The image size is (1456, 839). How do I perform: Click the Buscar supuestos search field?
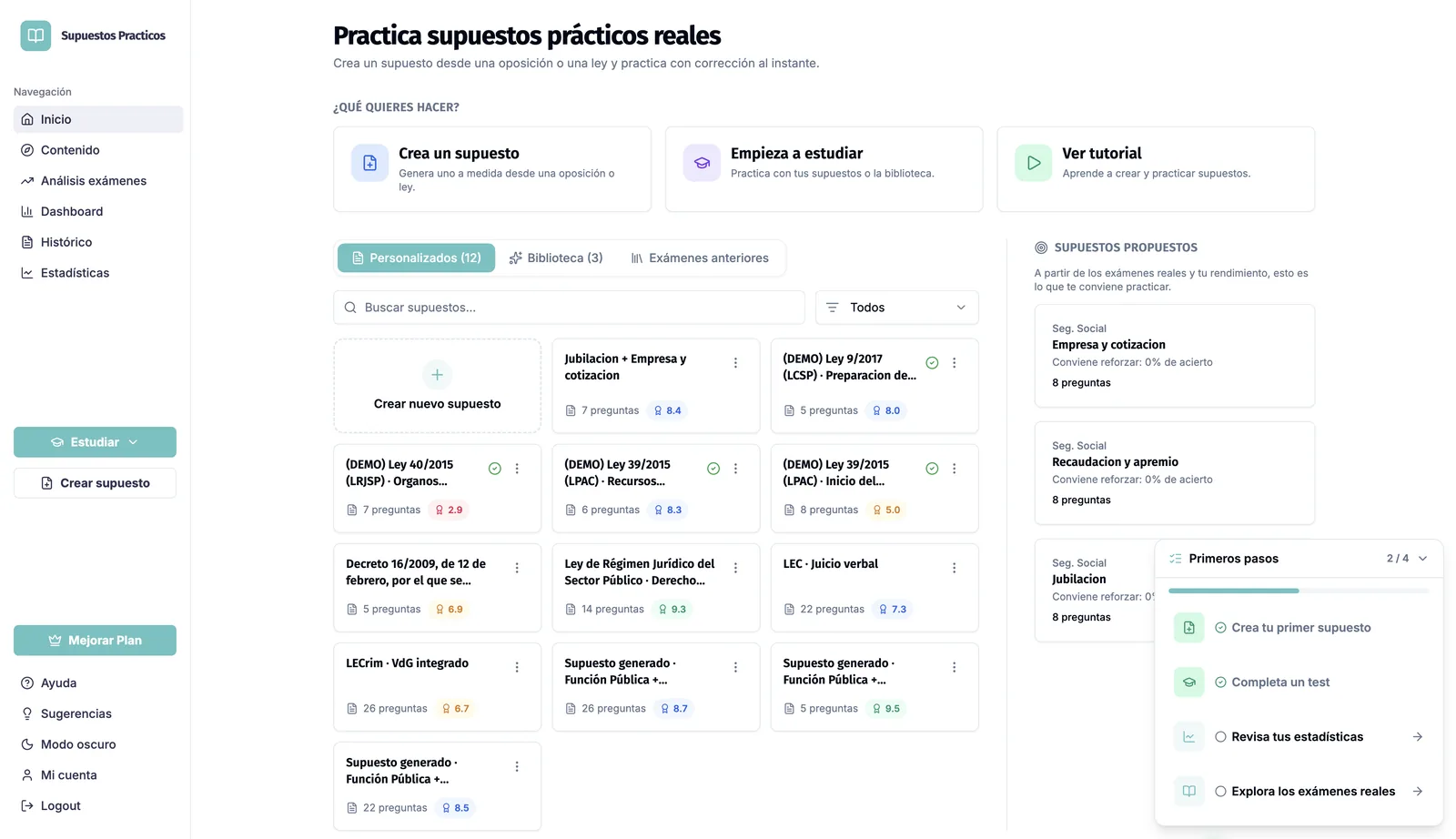[569, 308]
